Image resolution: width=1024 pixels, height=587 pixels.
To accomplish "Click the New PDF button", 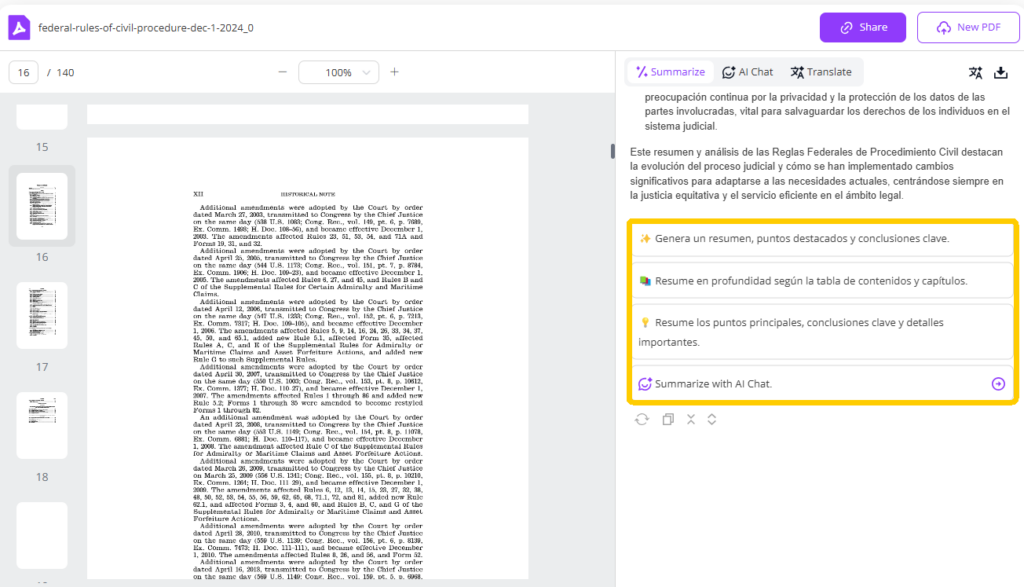I will click(967, 27).
